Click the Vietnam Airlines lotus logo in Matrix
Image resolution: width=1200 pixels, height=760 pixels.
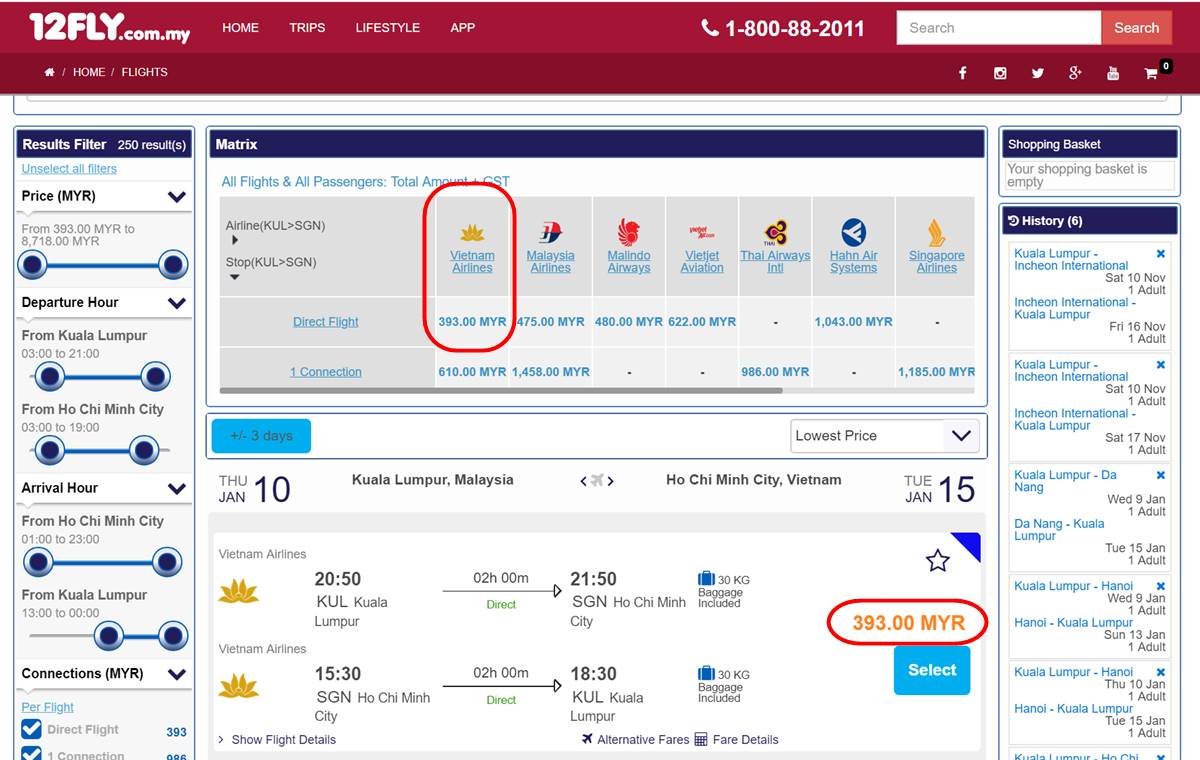(472, 233)
